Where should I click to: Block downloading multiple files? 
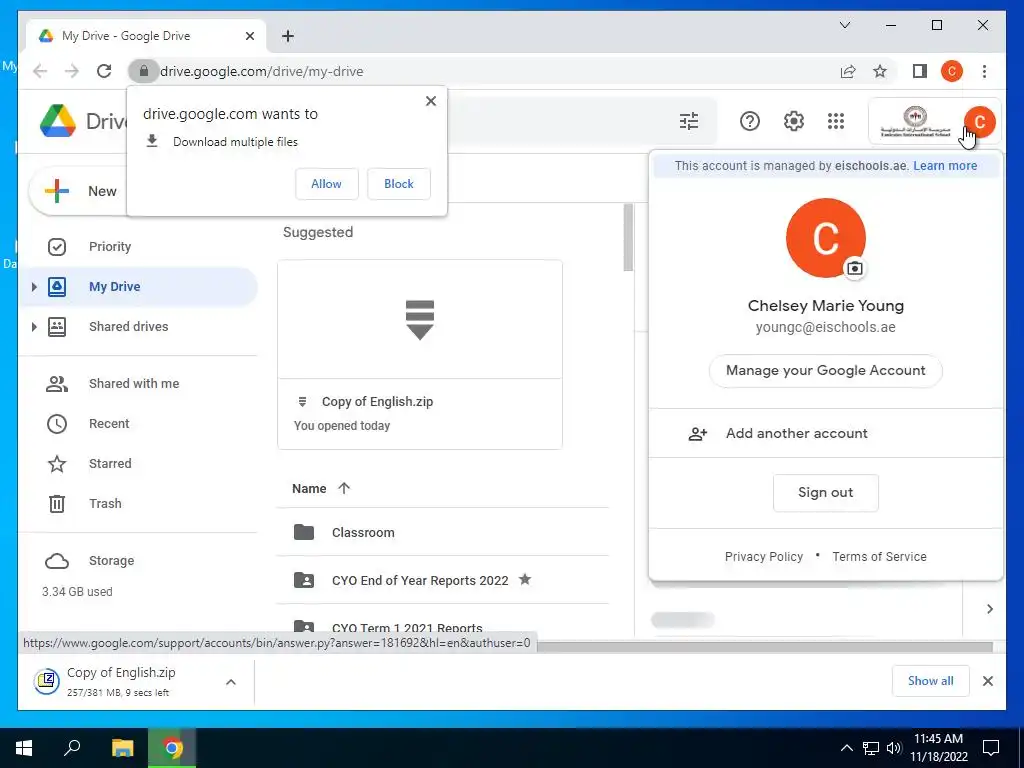(x=398, y=184)
